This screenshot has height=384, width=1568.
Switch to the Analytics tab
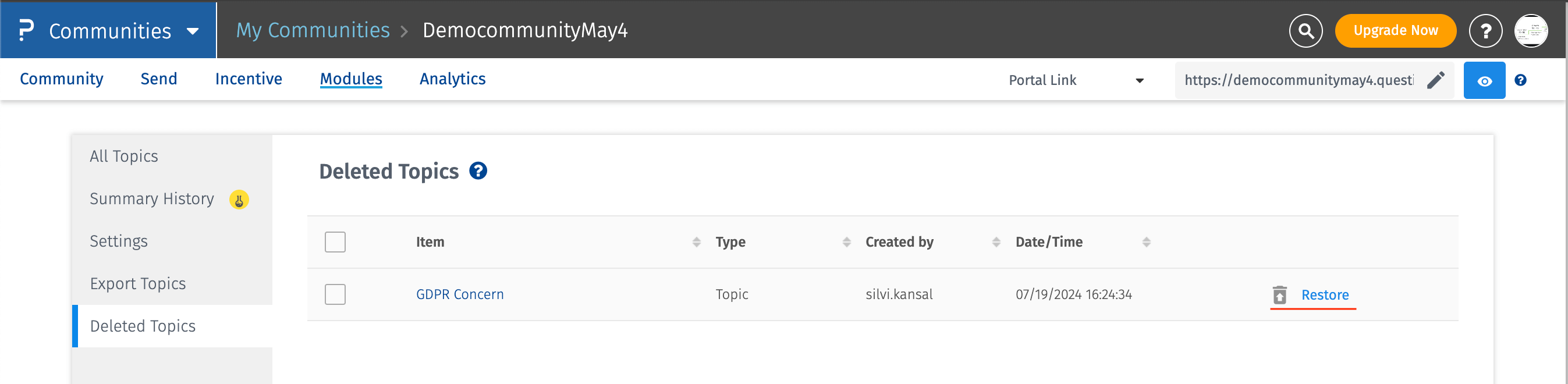tap(452, 79)
